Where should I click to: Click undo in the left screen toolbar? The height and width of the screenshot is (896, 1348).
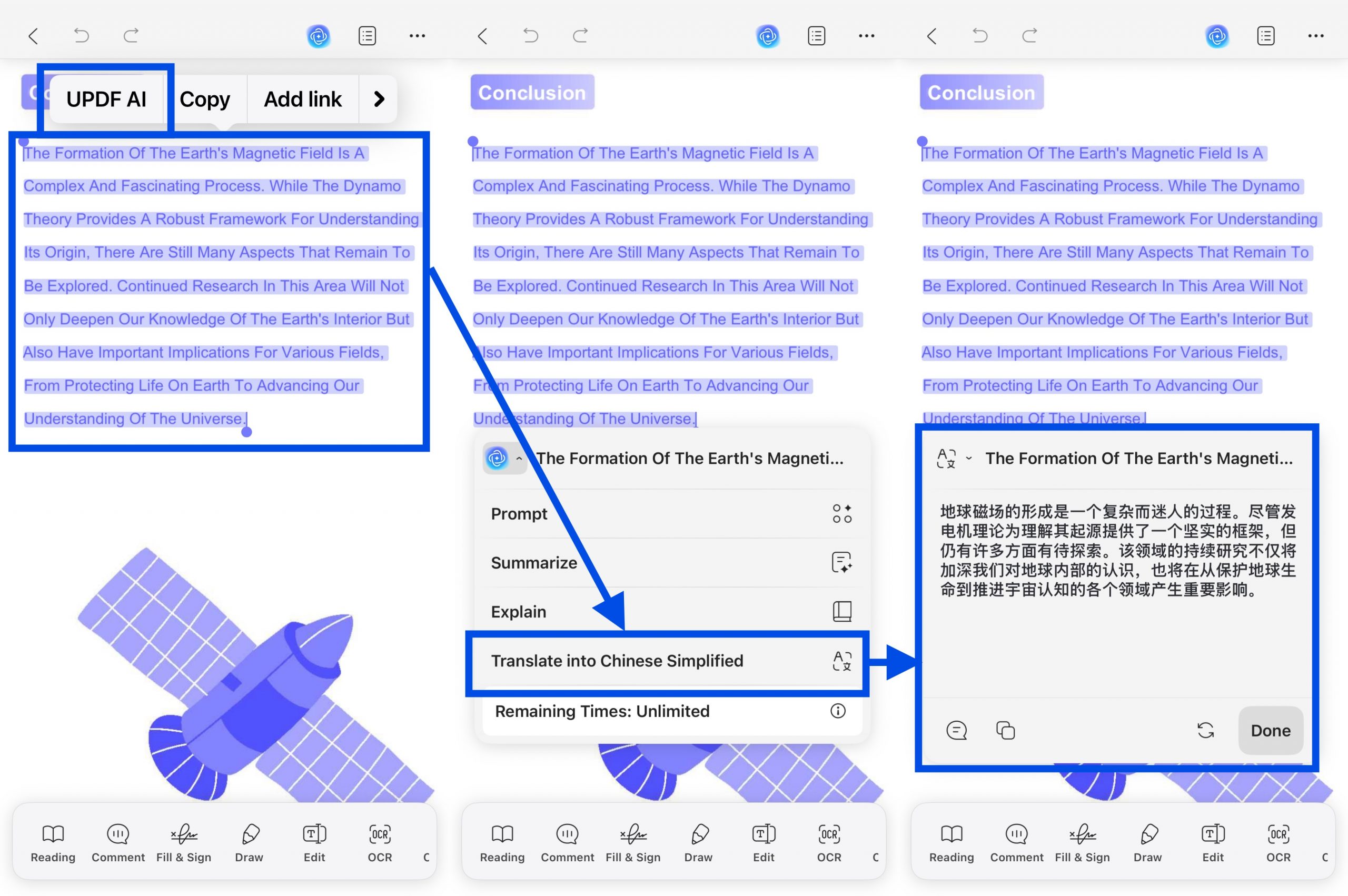[x=81, y=35]
